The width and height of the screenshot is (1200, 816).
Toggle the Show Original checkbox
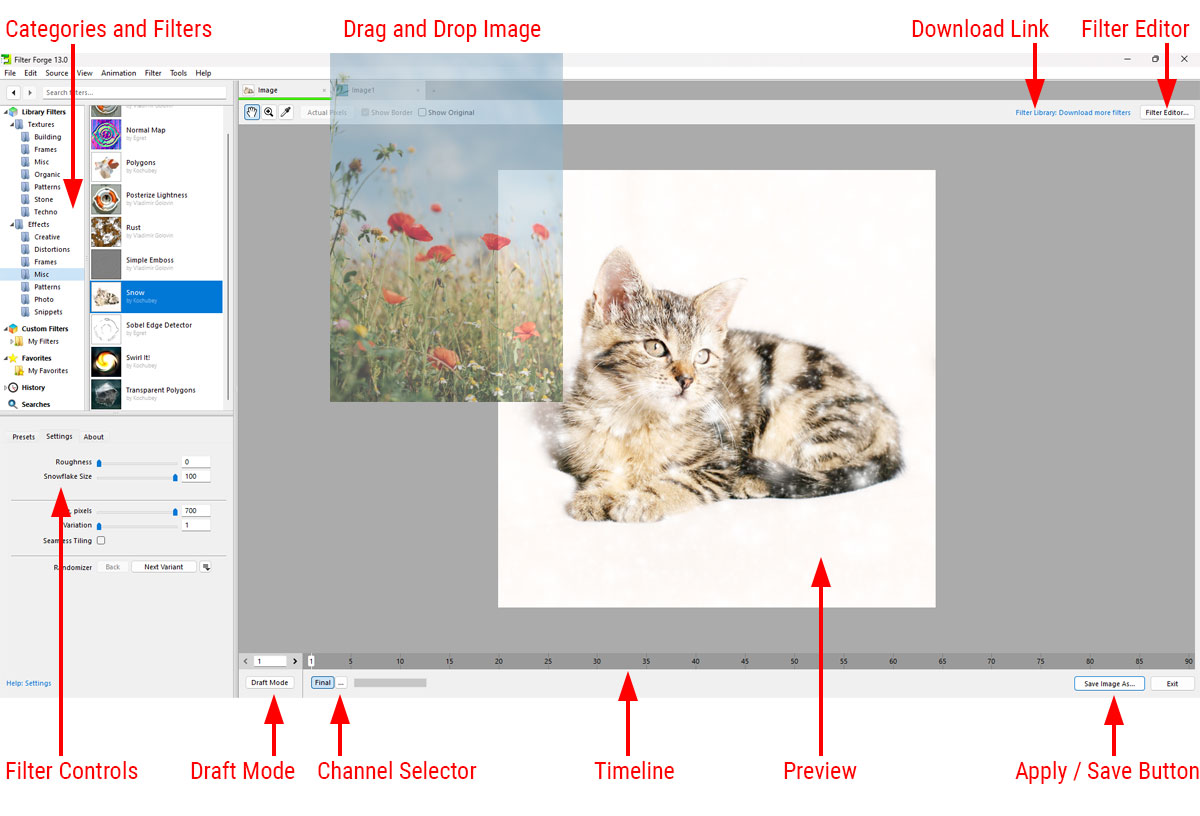click(422, 113)
